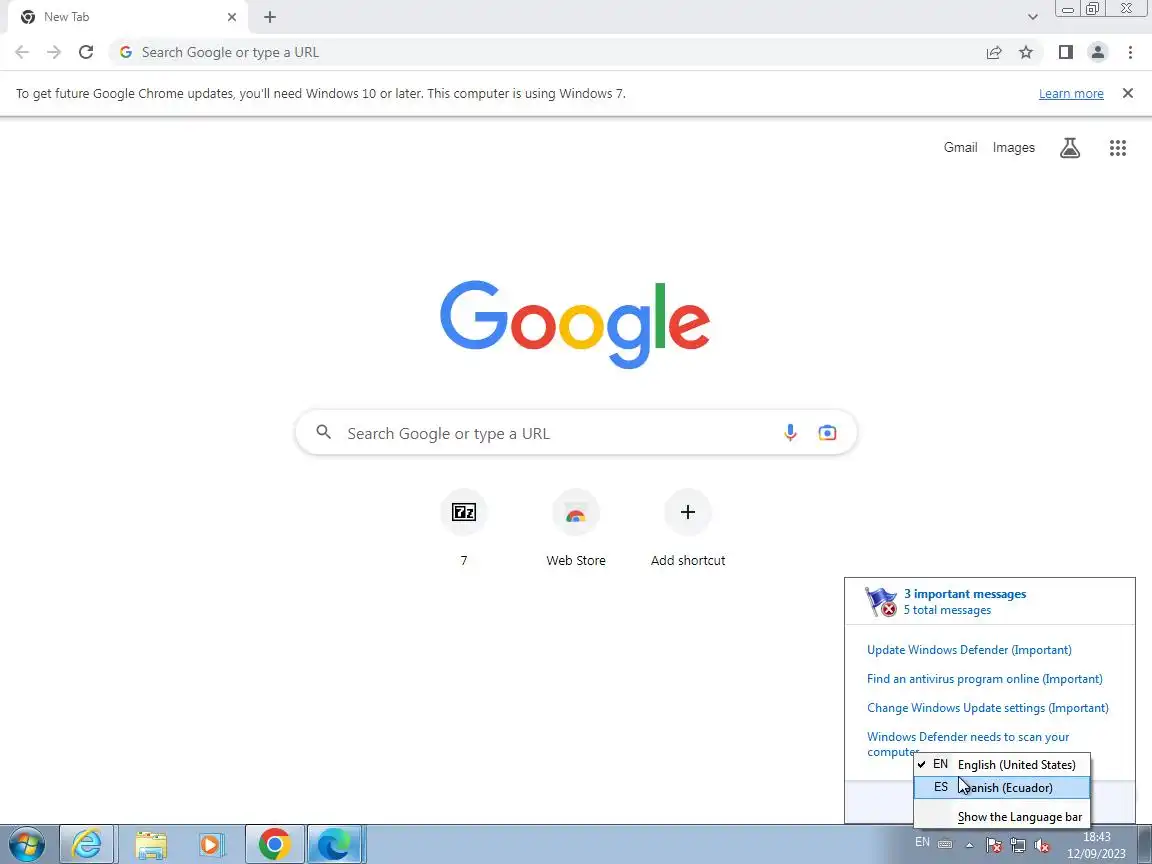This screenshot has height=864, width=1152.
Task: Click the EN language indicator in taskbar
Action: (x=922, y=842)
